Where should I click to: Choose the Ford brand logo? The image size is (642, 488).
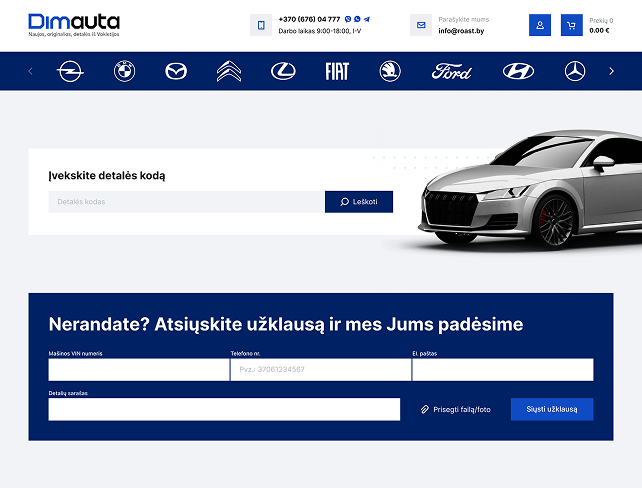coord(451,71)
